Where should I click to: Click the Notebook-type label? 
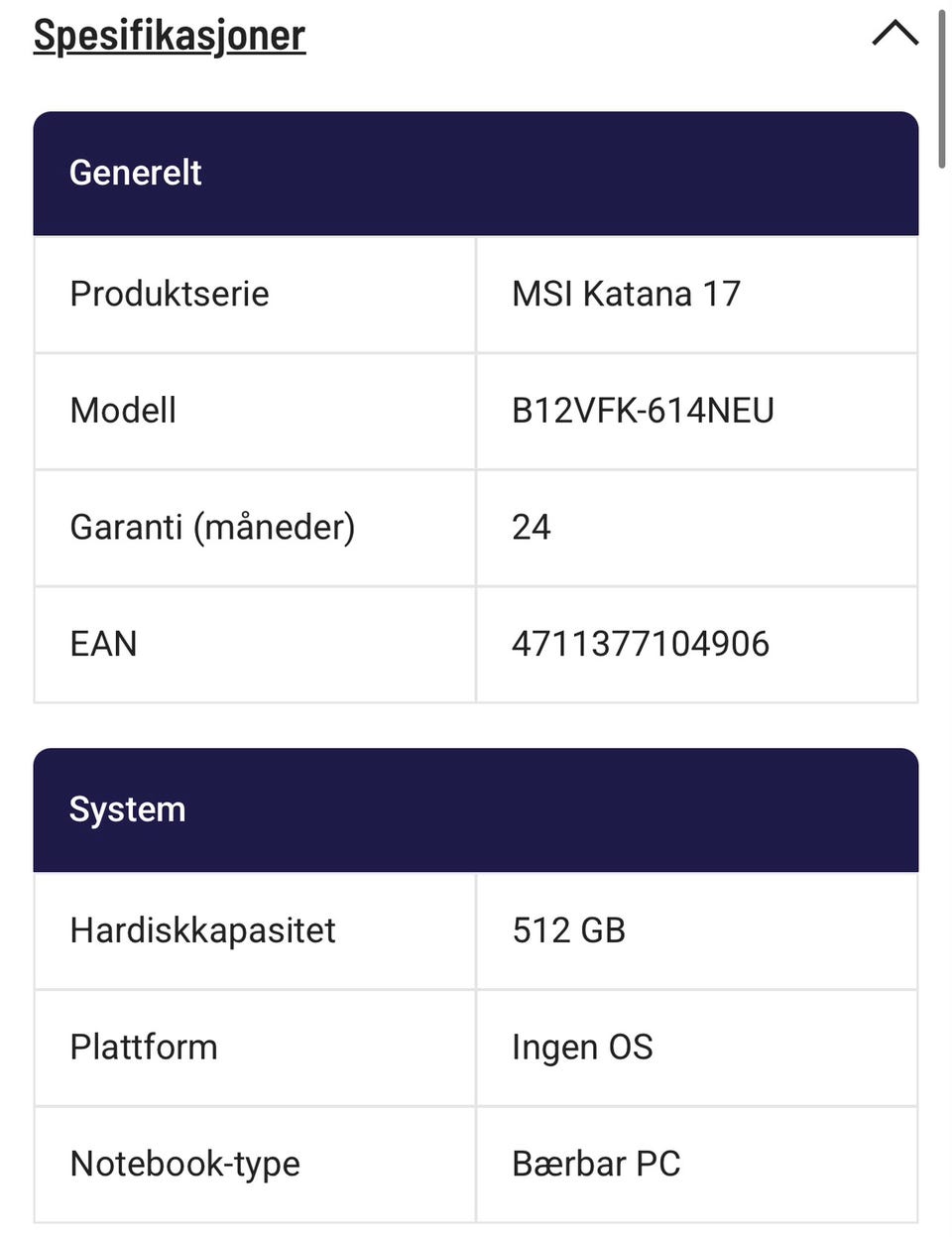tap(185, 1165)
